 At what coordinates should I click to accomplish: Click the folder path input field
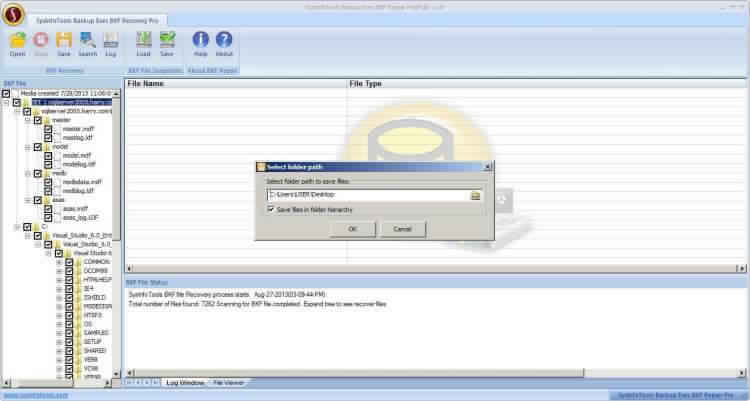(368, 195)
